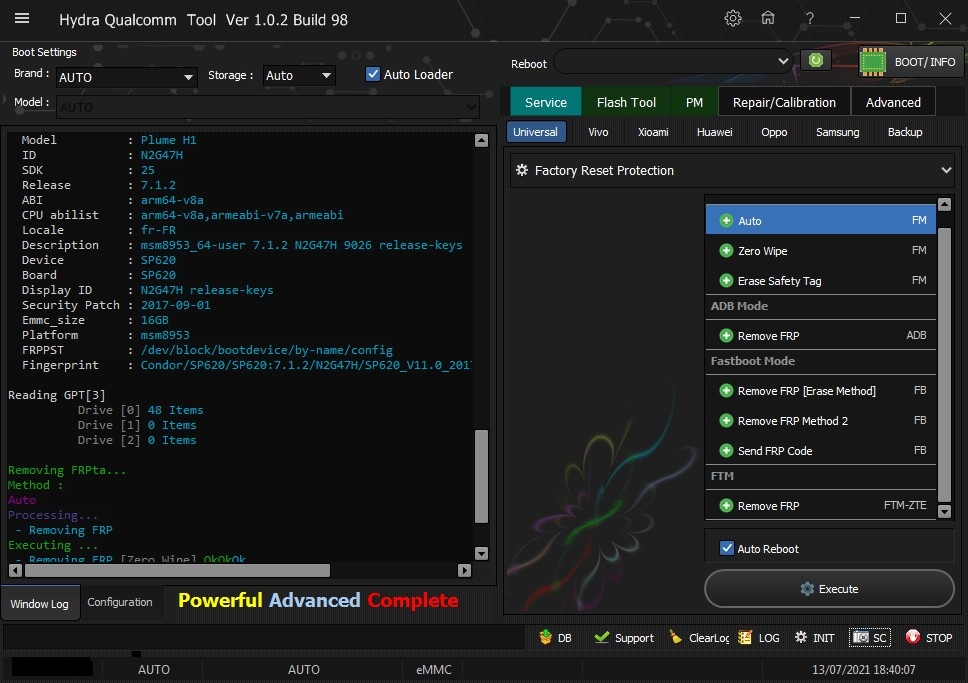Click log vertical scrollbar down arrow

[x=482, y=553]
